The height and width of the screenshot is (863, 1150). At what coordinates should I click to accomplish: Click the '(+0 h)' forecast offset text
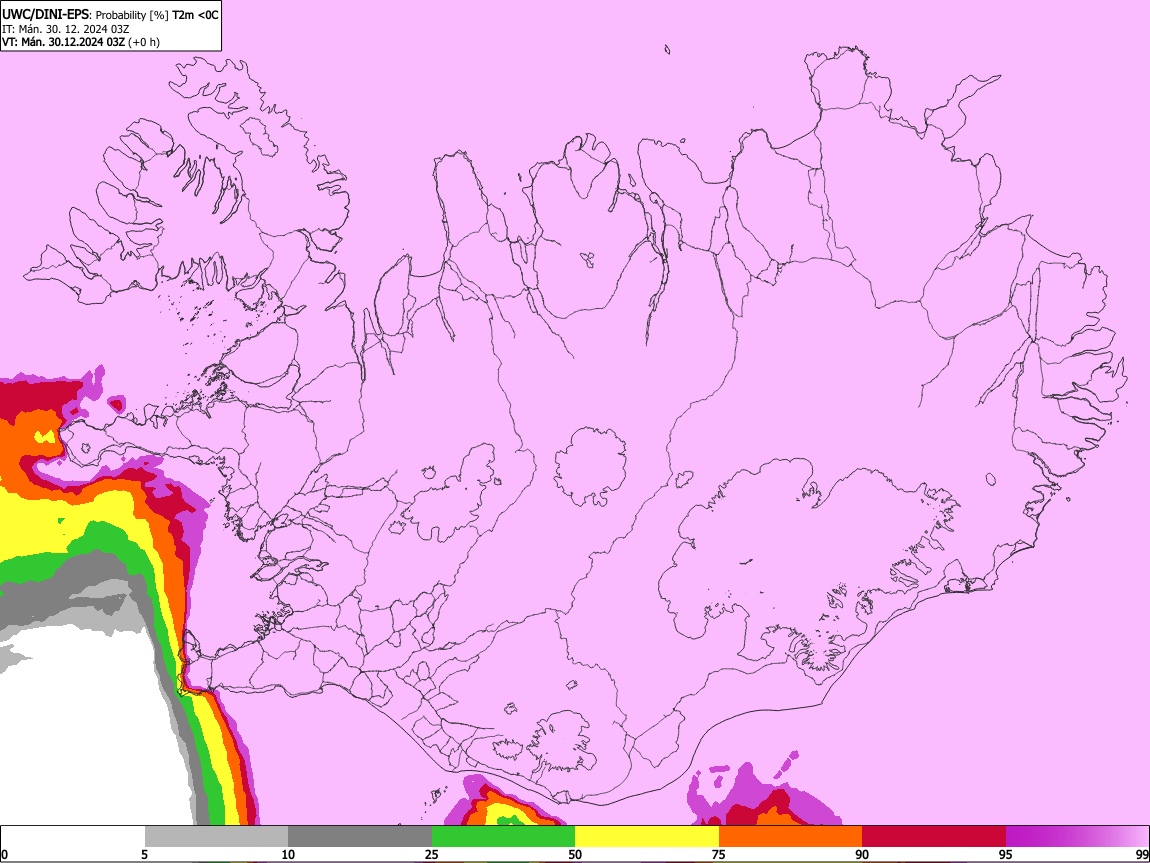(144, 42)
